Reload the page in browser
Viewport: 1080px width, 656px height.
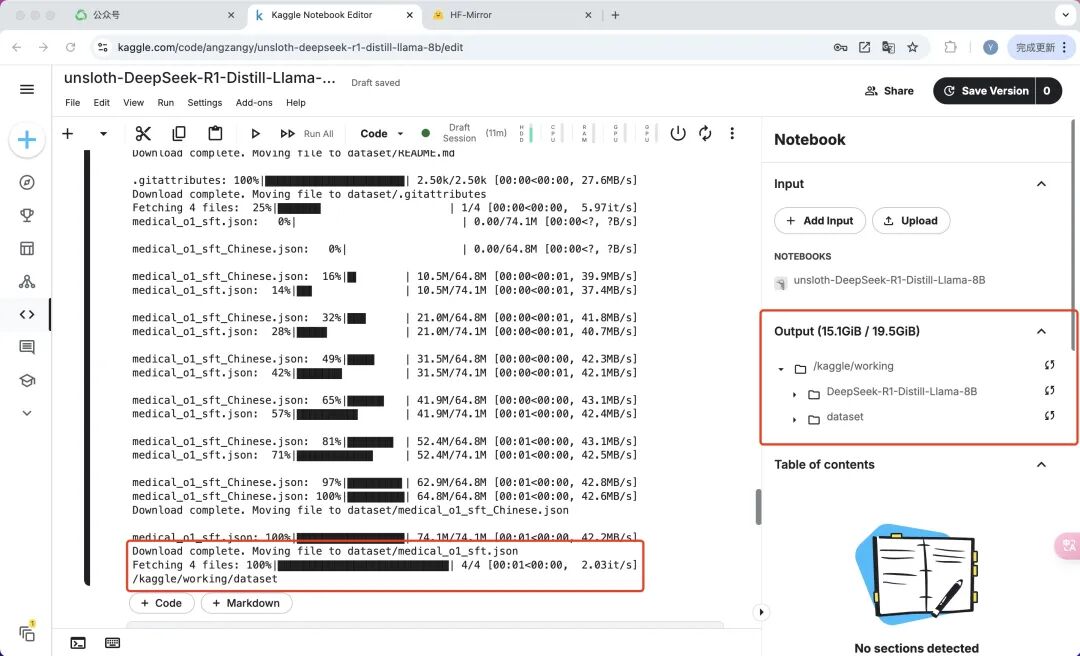tap(70, 48)
